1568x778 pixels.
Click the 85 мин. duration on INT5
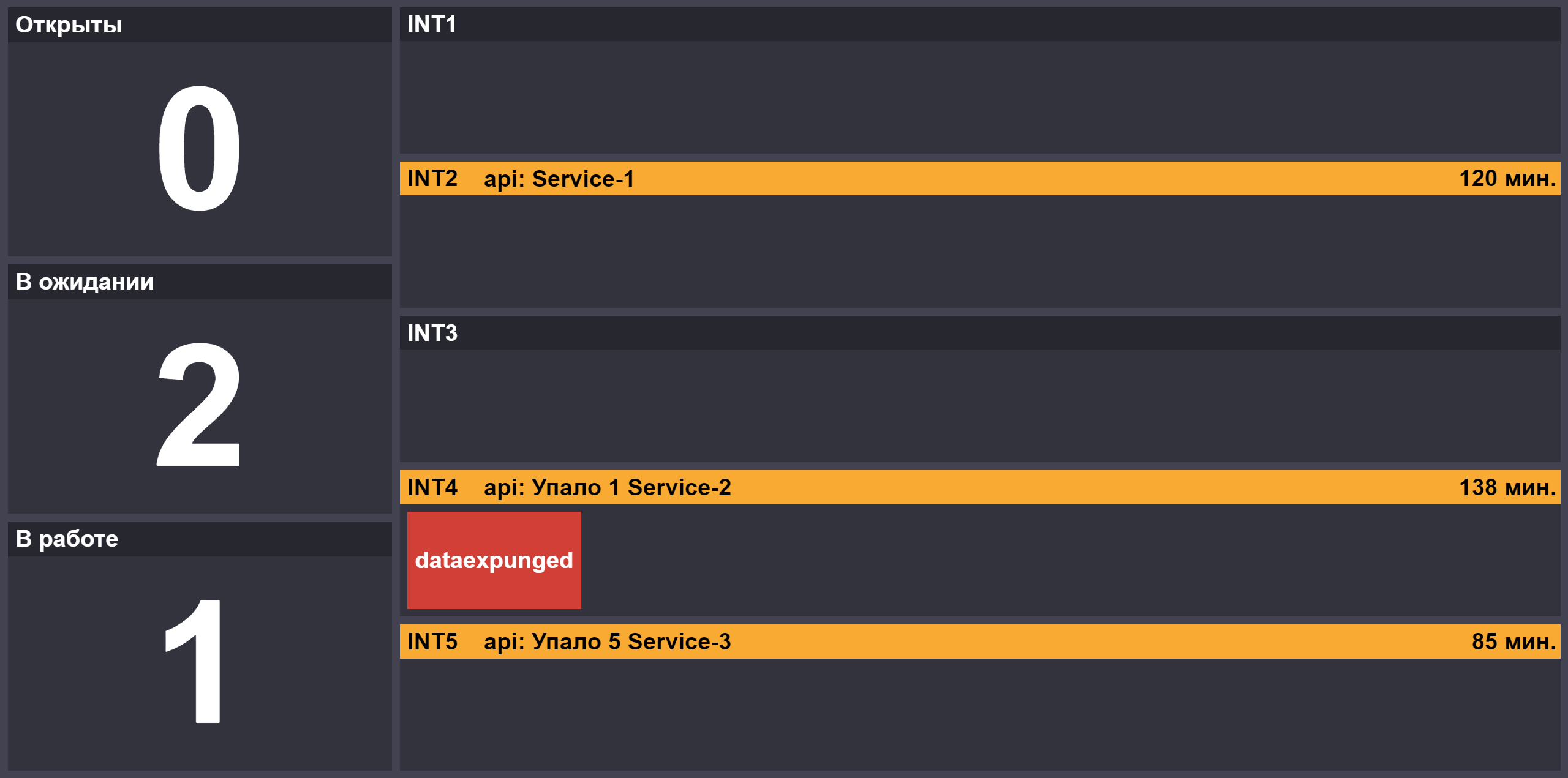[x=1513, y=641]
